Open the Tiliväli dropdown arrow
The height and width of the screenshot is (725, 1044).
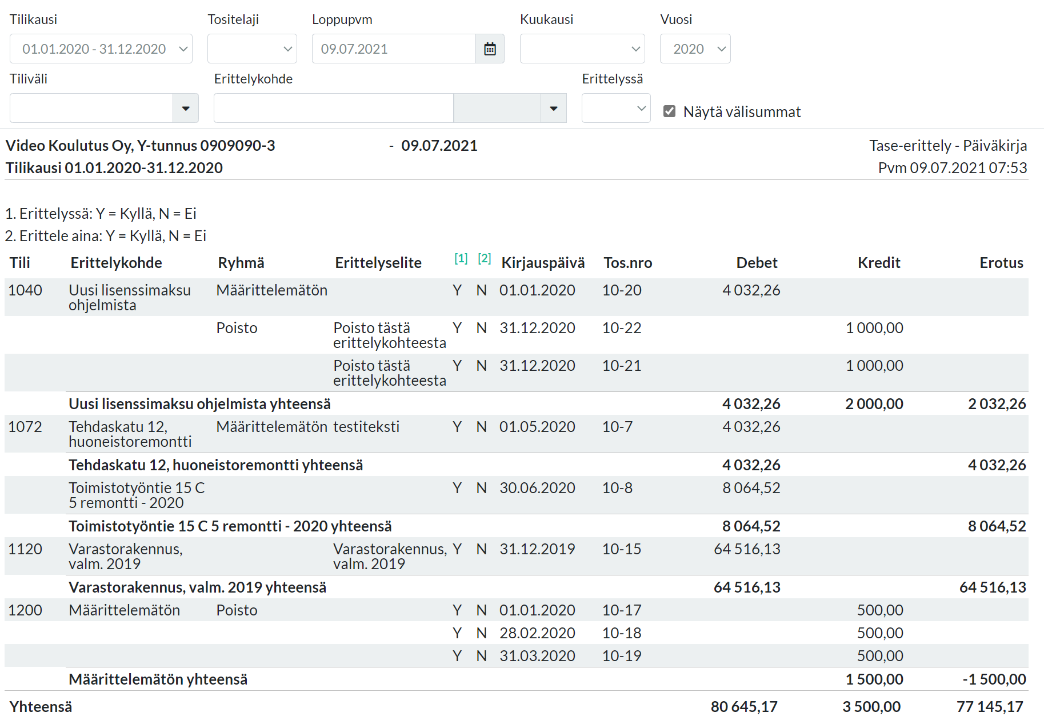click(x=185, y=108)
